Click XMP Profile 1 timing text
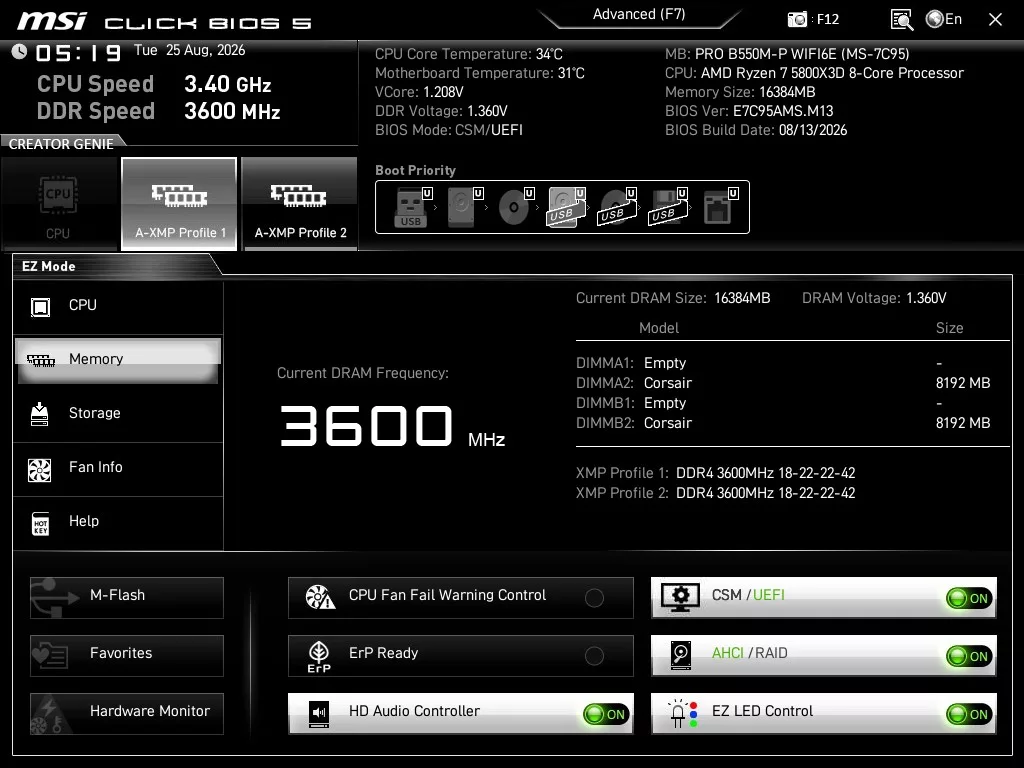 (x=765, y=473)
